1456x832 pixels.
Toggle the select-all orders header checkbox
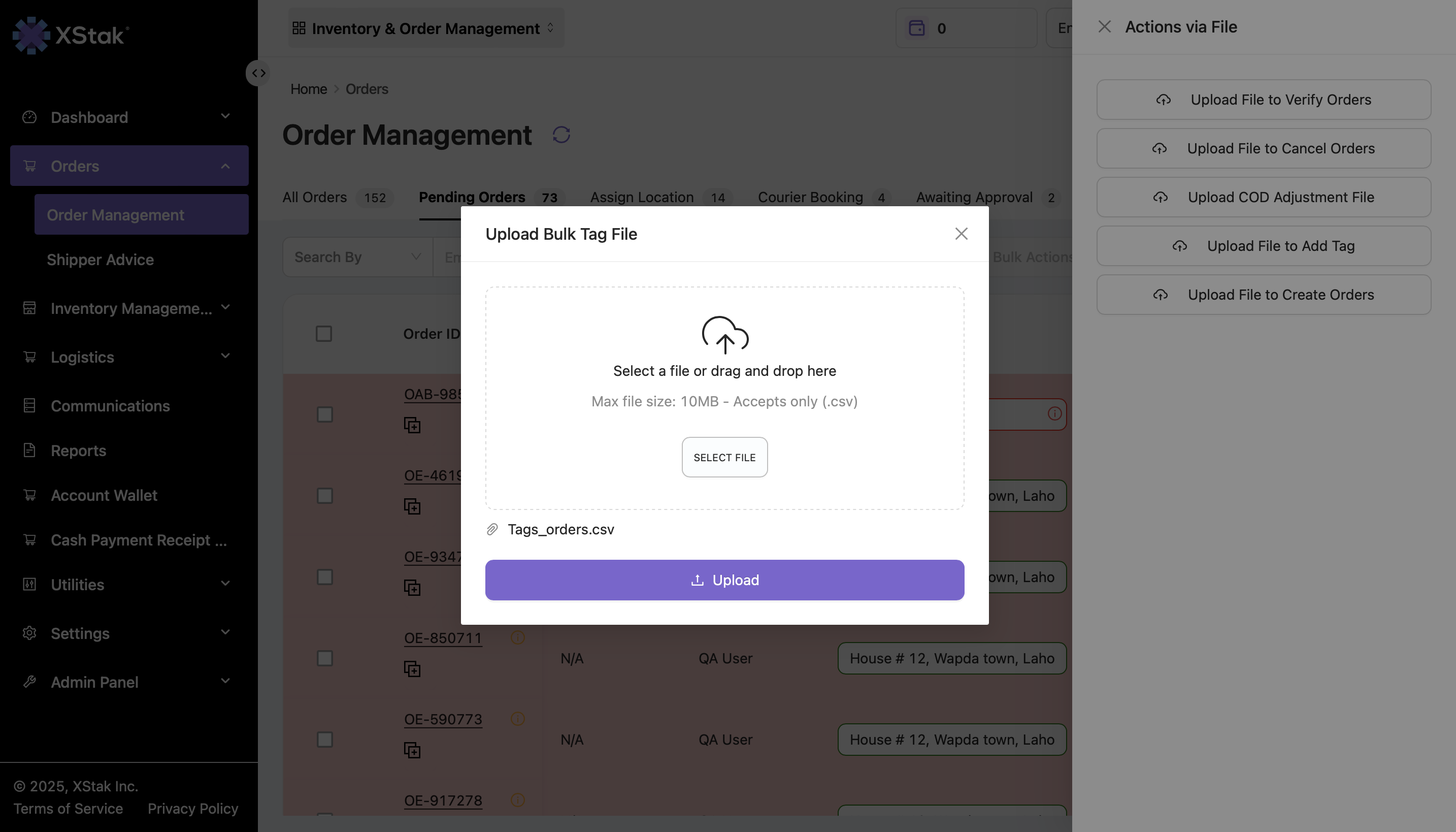tap(324, 334)
